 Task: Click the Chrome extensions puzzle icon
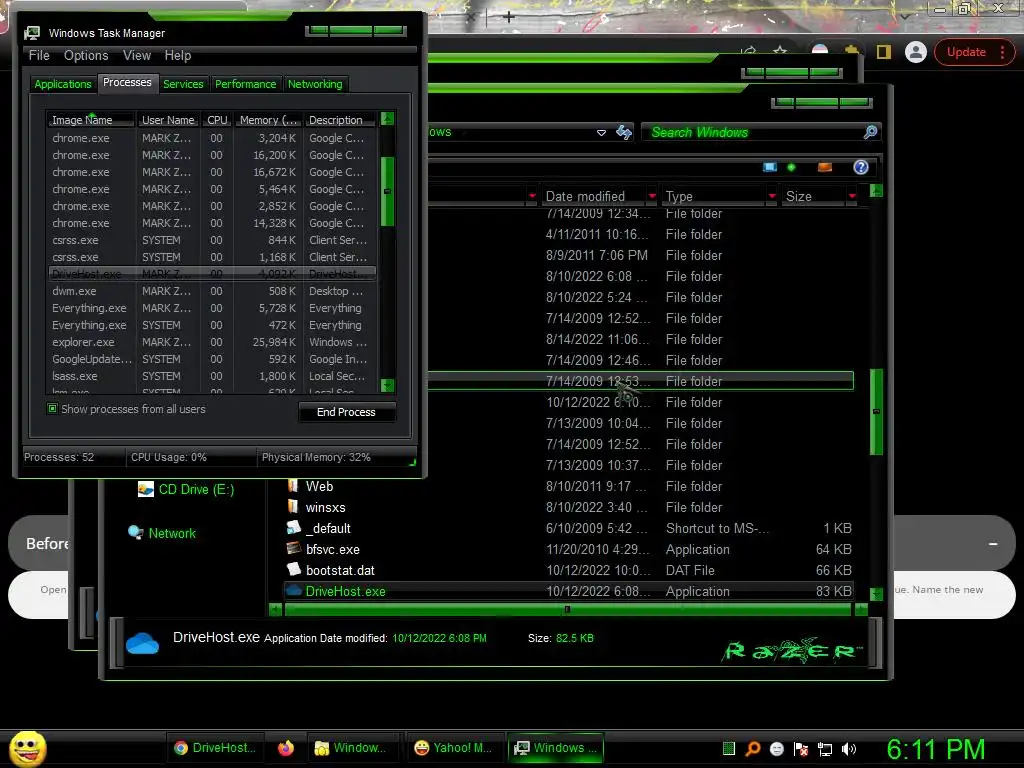tap(852, 50)
